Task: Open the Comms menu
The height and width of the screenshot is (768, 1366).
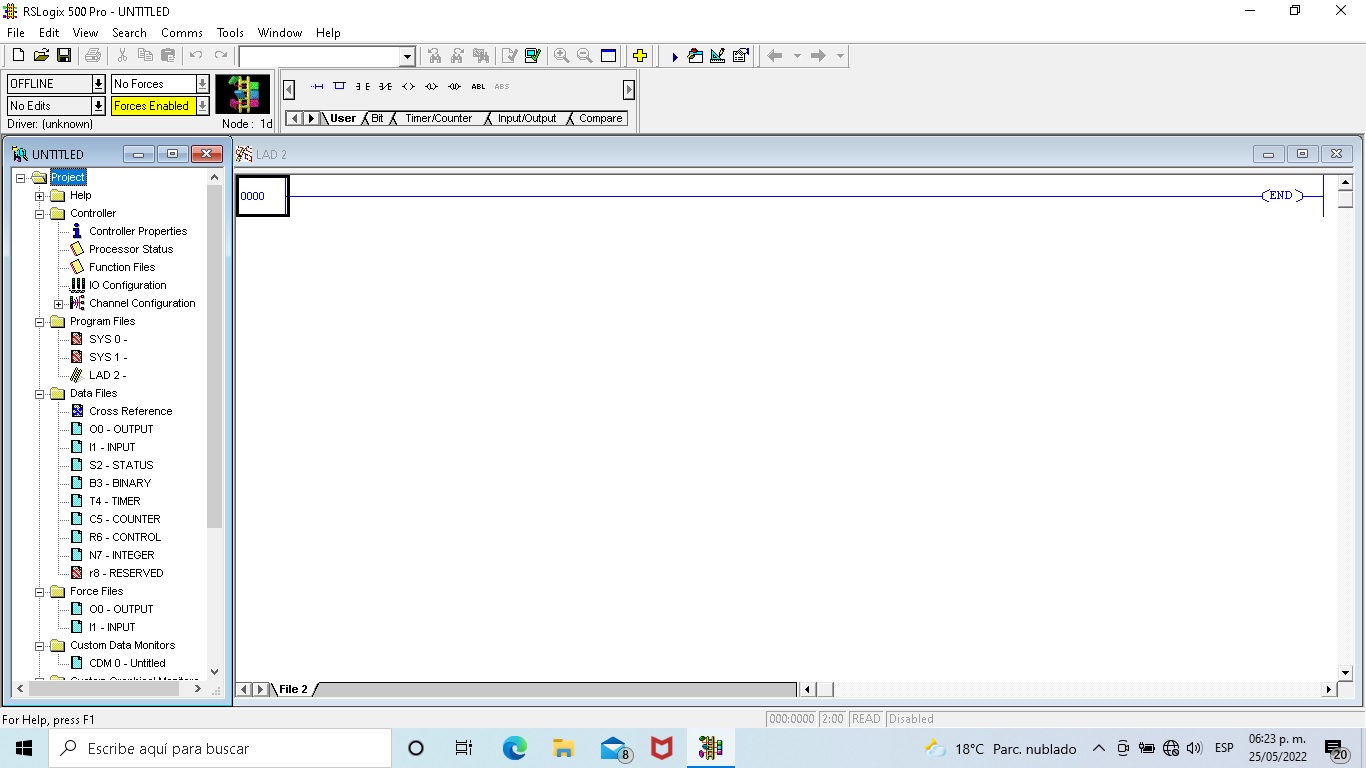Action: [182, 33]
